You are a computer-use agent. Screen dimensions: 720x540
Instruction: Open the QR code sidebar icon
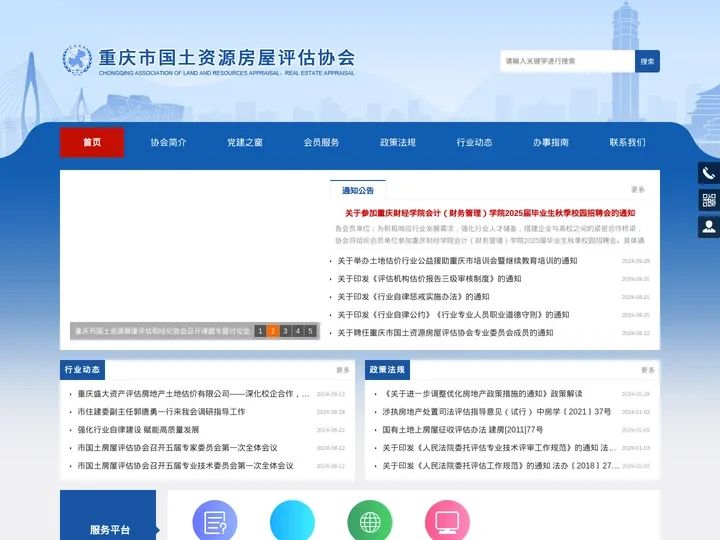(x=709, y=200)
